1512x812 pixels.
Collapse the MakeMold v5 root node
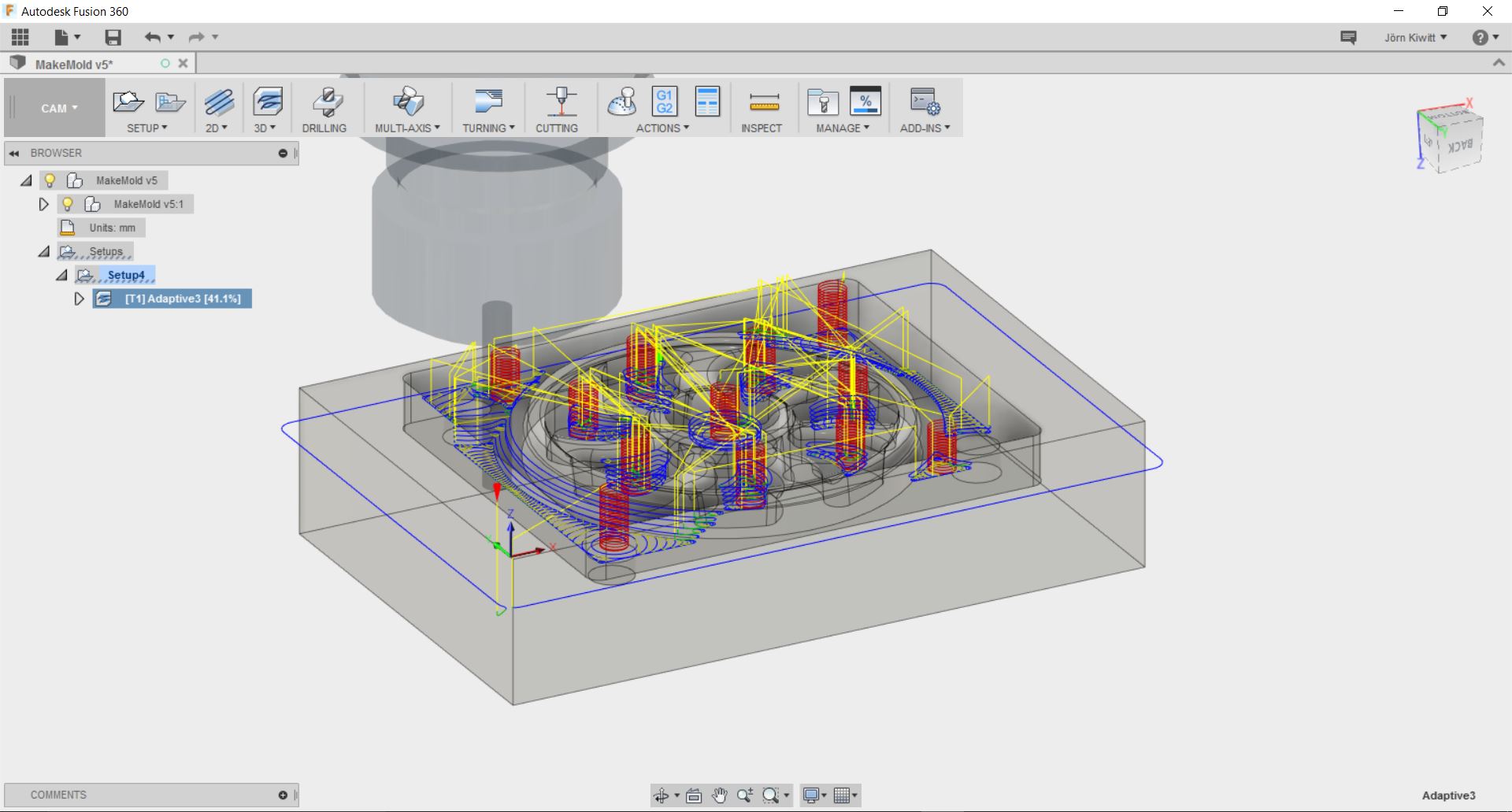tap(26, 180)
